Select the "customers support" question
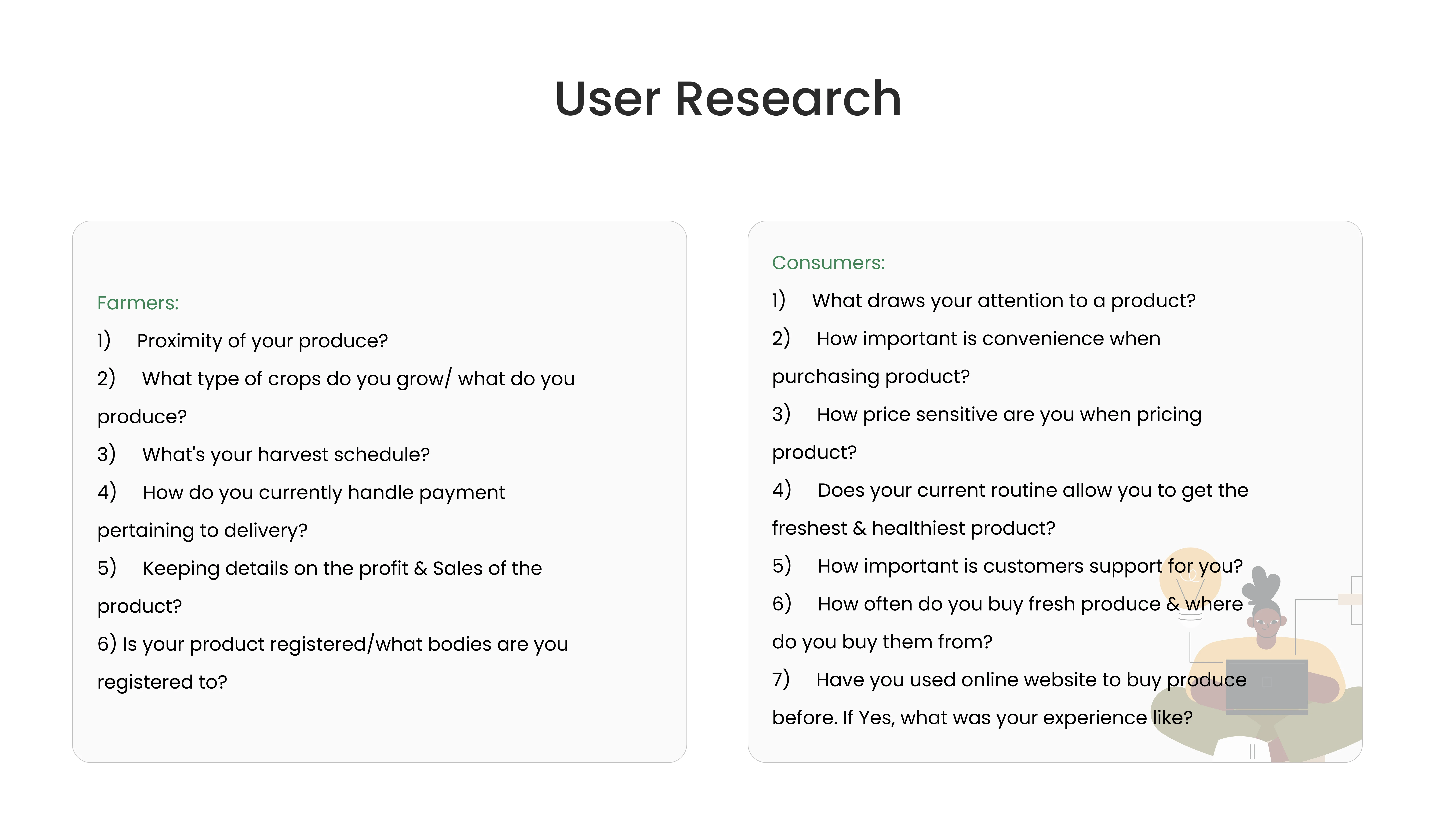Screen dimensions: 1456x819 click(1030, 566)
